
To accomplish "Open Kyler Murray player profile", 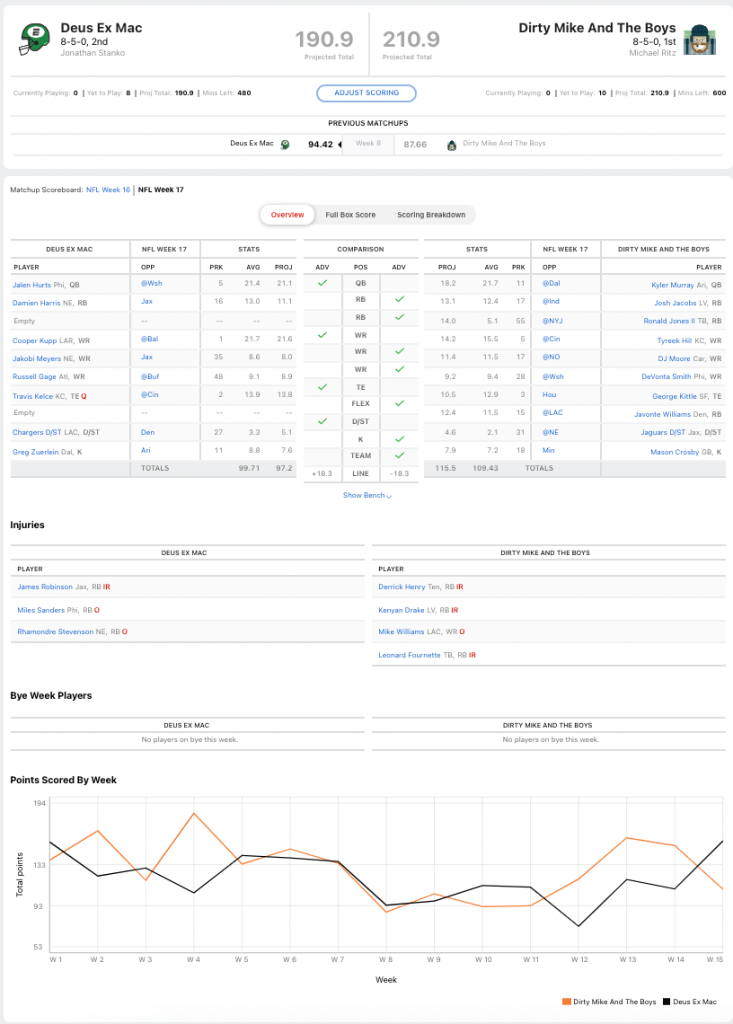I will coord(672,284).
